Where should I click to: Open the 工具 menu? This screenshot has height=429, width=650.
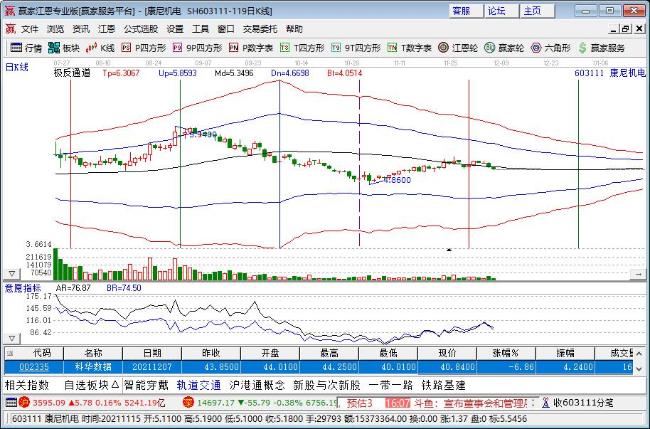pos(200,29)
